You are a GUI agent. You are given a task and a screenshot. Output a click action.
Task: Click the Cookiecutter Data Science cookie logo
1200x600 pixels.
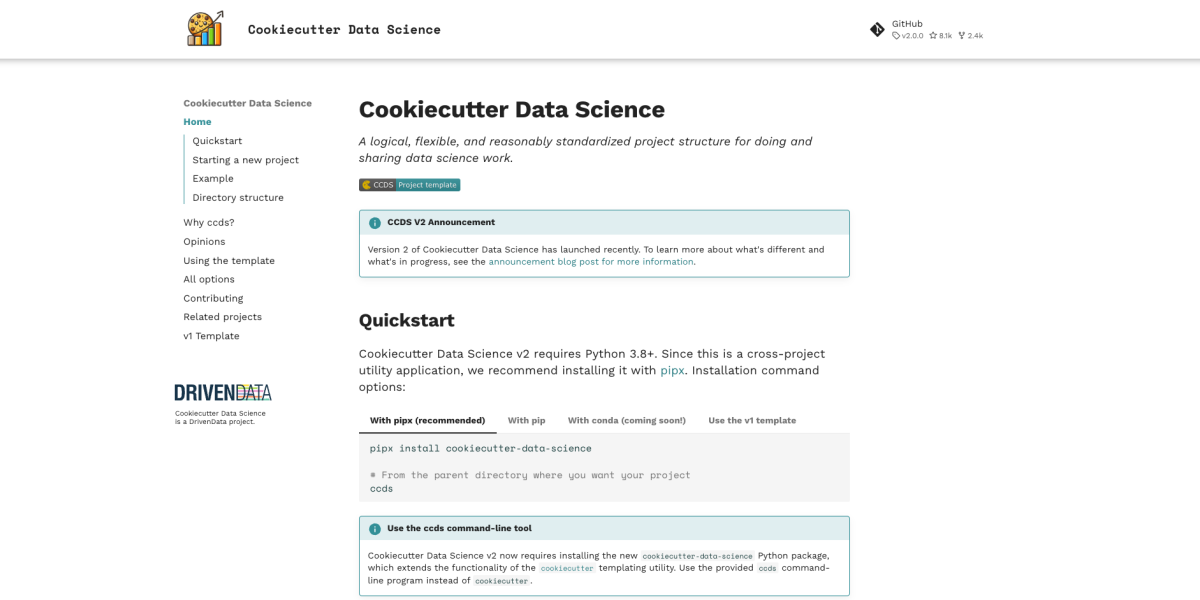click(x=205, y=28)
